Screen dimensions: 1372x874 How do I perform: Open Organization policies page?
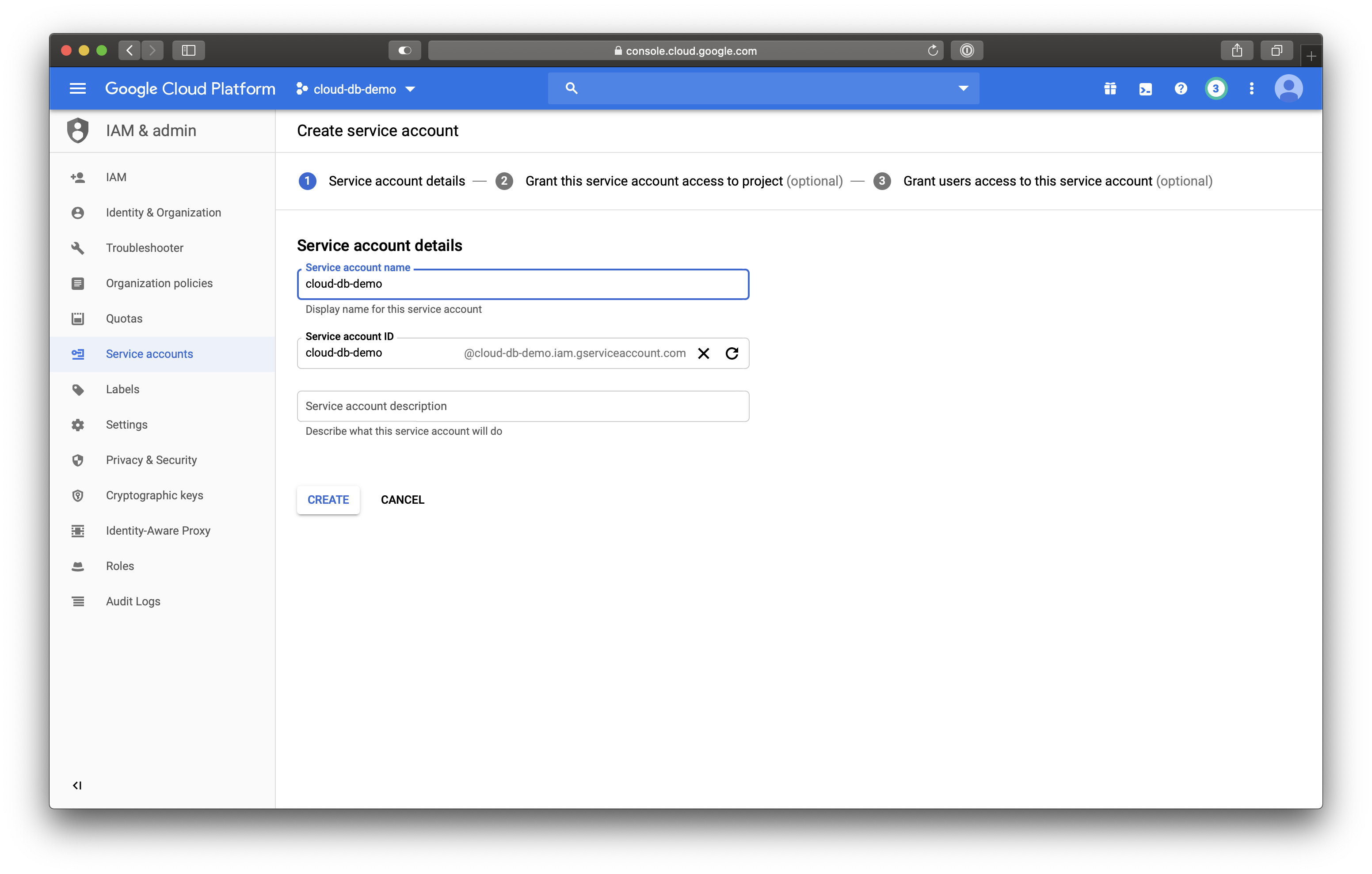click(x=162, y=283)
